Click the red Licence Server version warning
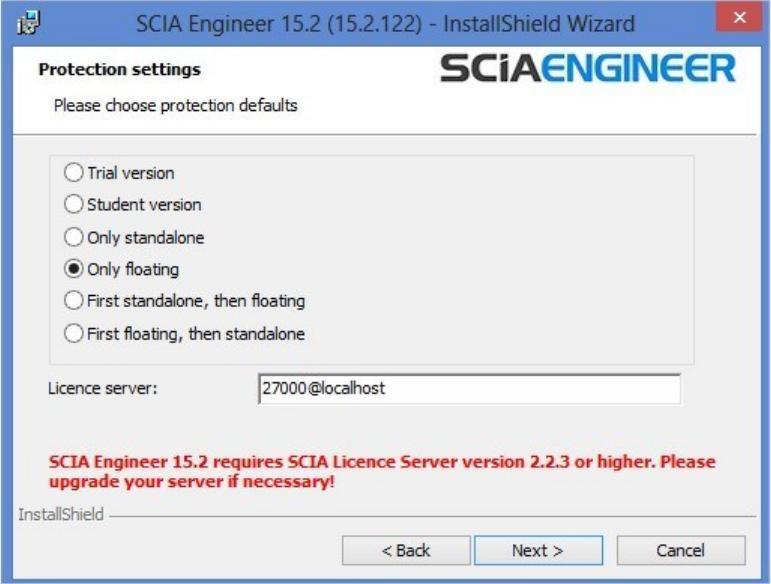Image resolution: width=771 pixels, height=584 pixels. (382, 471)
